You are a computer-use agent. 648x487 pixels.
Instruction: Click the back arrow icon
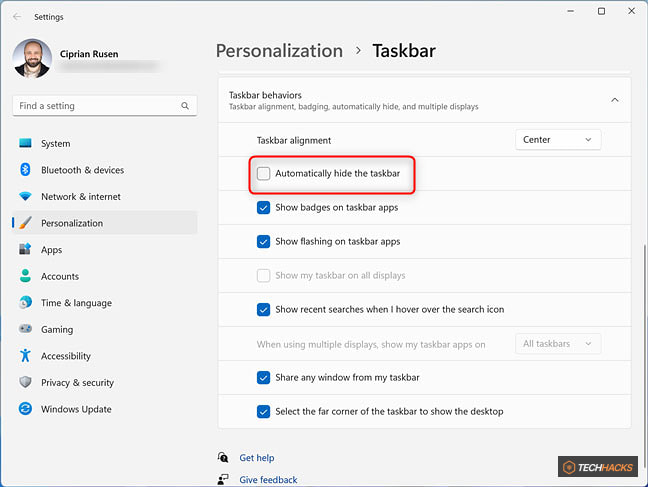17,17
